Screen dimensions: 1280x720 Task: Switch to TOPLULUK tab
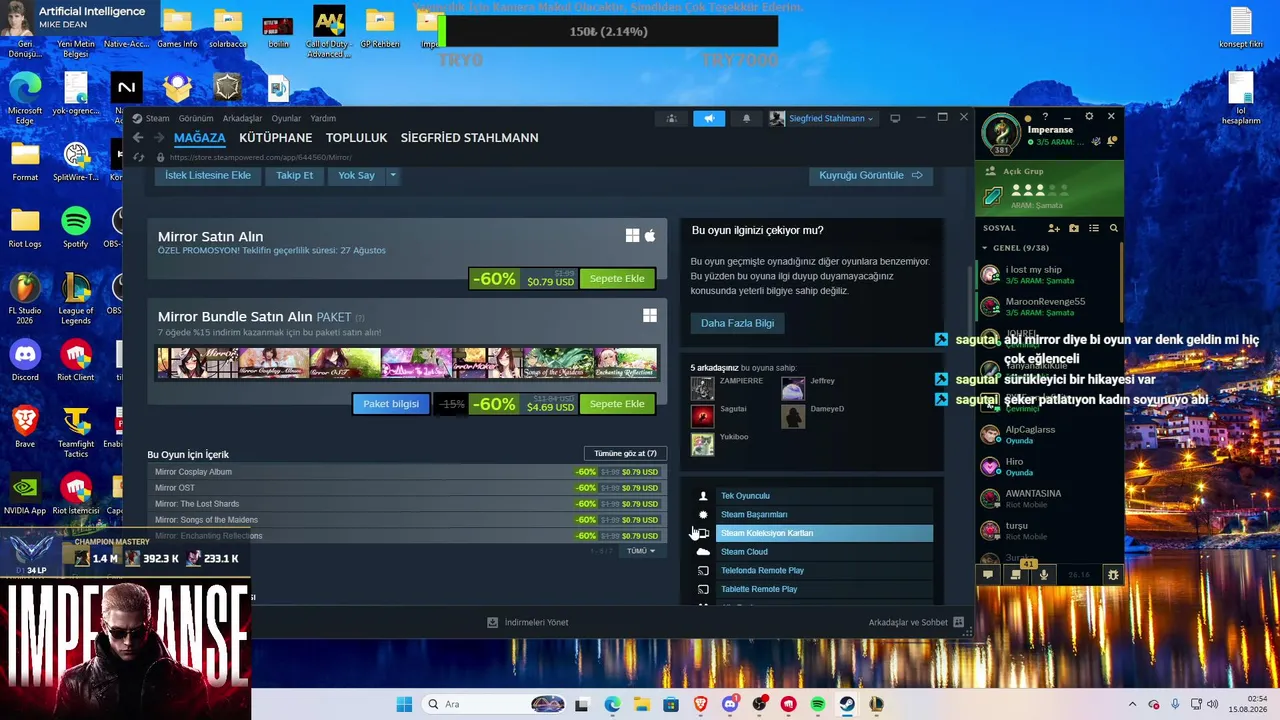pyautogui.click(x=356, y=138)
